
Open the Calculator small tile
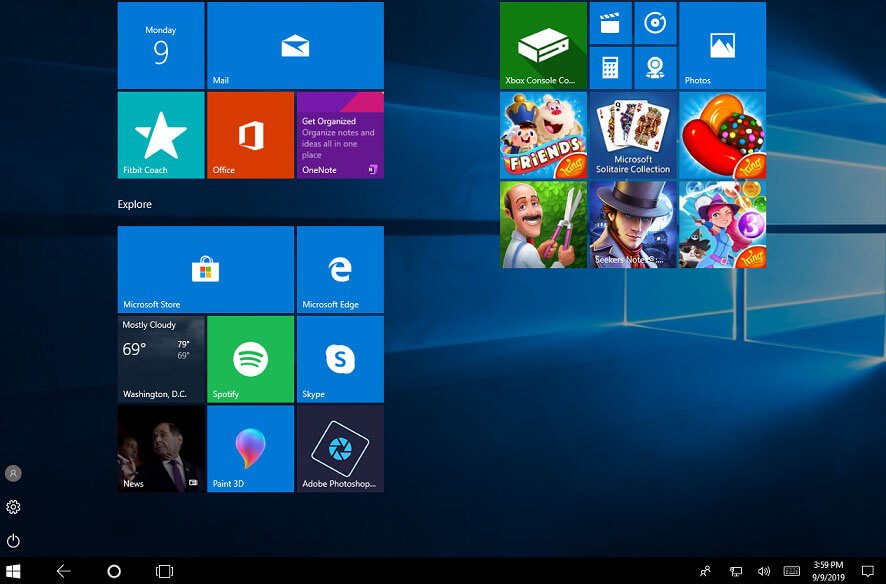click(610, 67)
